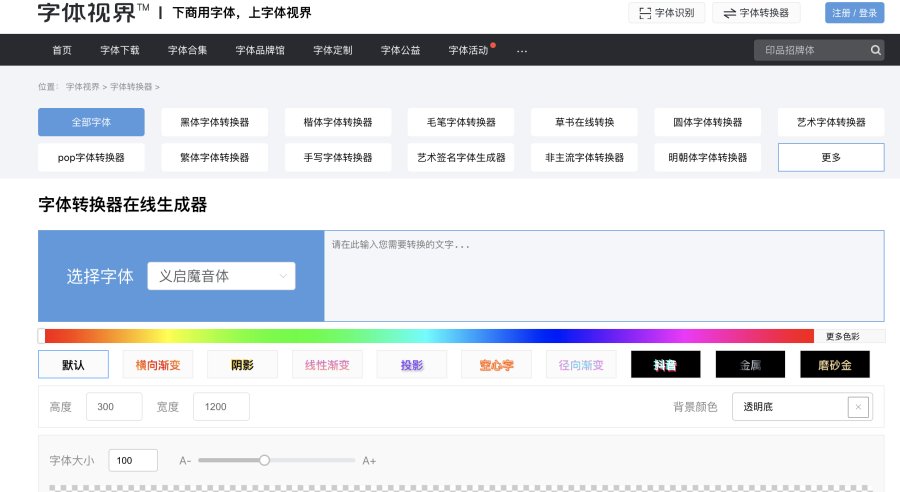This screenshot has height=492, width=900.
Task: Go to 字体活动 in navigation bar
Action: click(468, 50)
